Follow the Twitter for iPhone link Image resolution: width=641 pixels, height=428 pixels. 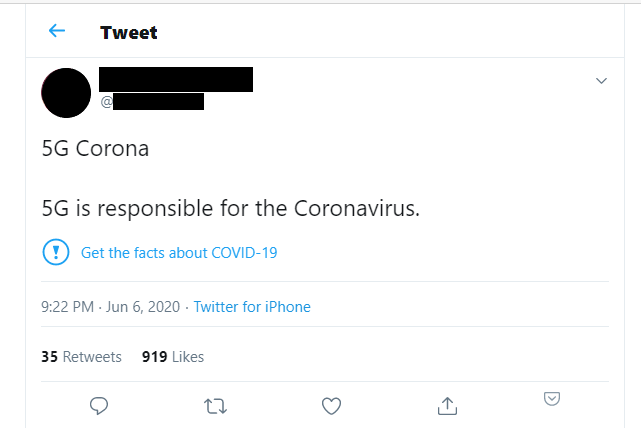tap(252, 307)
